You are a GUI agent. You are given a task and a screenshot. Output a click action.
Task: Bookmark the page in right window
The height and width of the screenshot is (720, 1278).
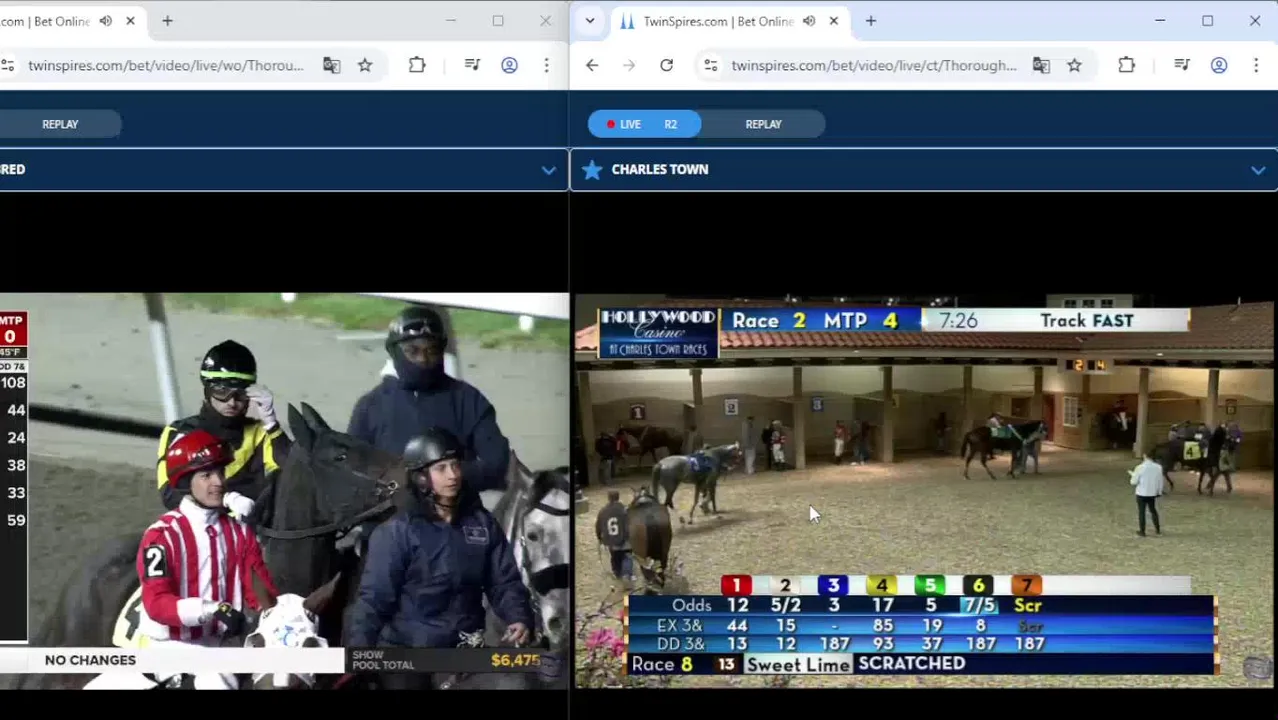1074,65
